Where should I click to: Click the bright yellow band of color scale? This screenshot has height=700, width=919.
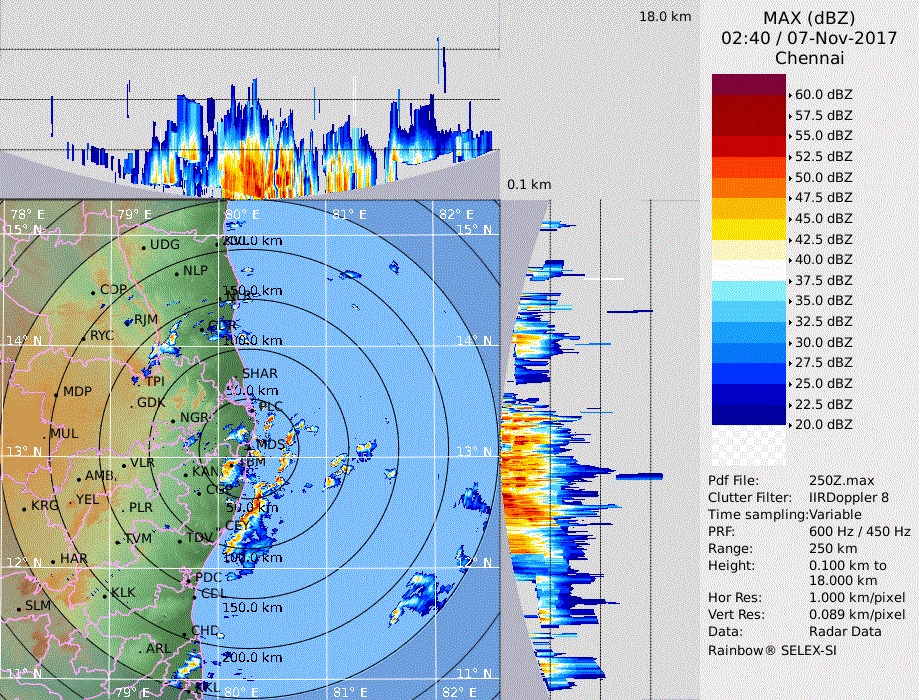(748, 229)
